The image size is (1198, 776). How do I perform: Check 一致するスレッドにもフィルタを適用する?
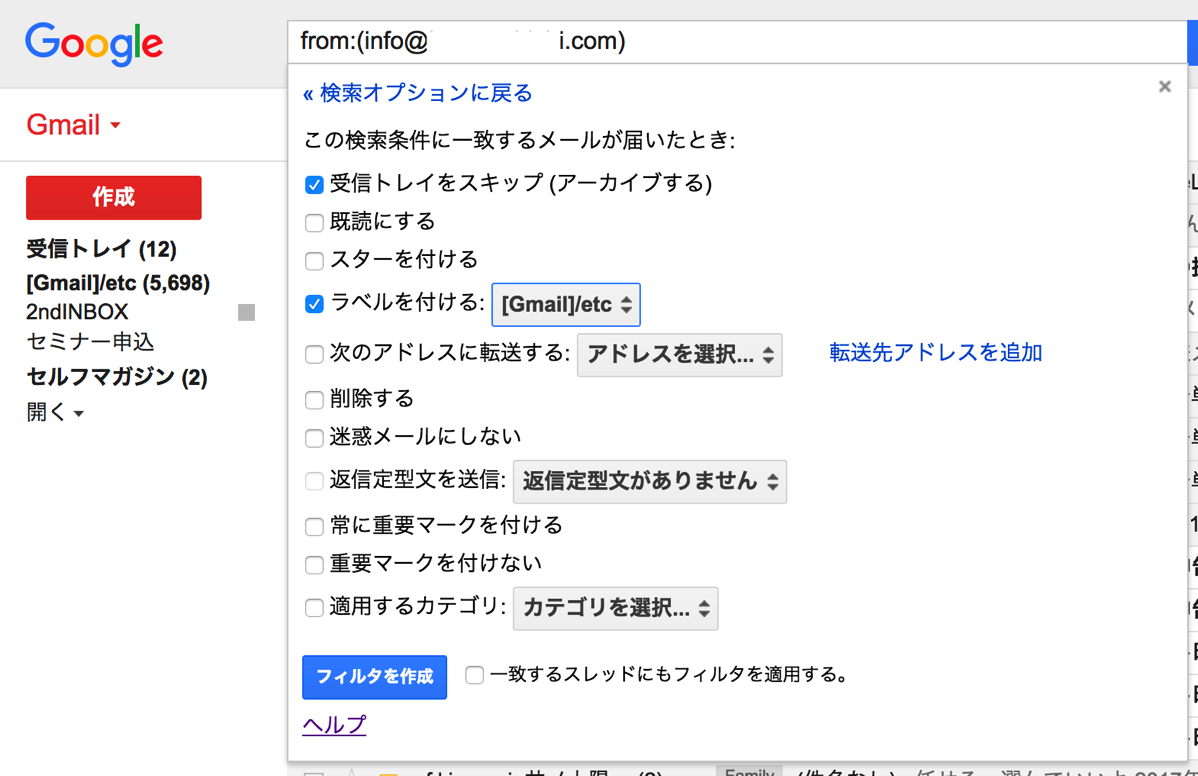coord(474,675)
